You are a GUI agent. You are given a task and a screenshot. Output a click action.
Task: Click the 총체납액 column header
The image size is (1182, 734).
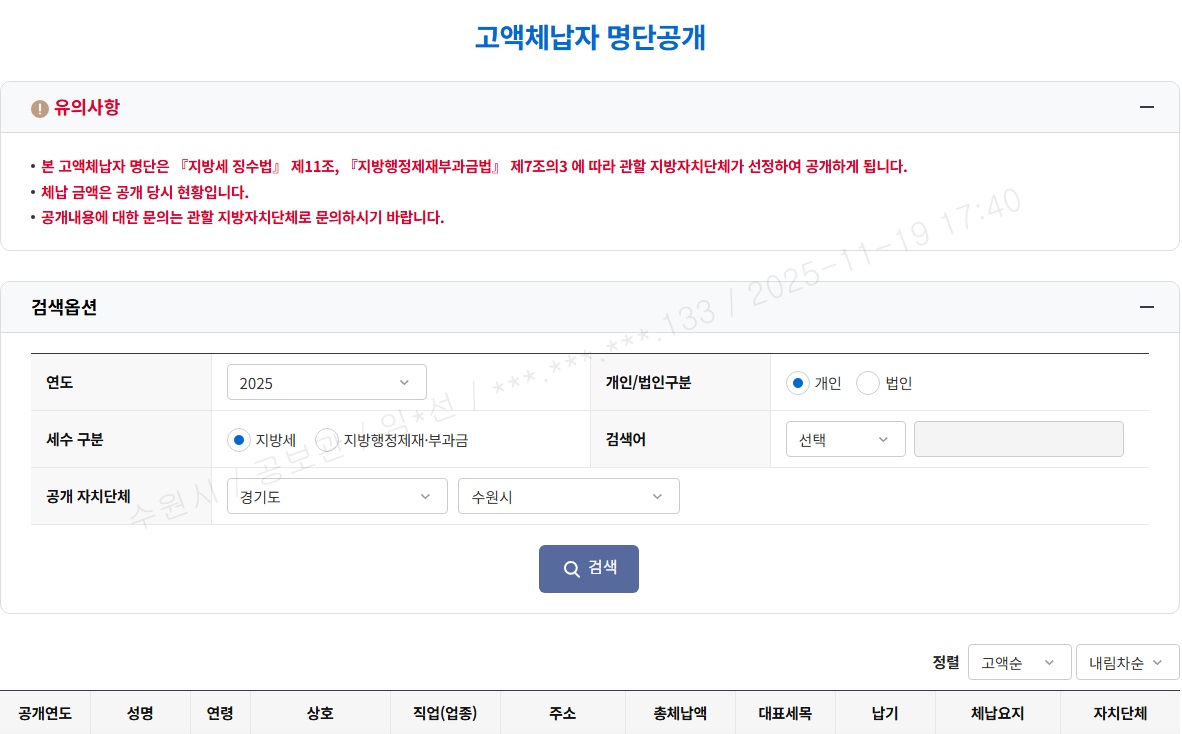(680, 714)
